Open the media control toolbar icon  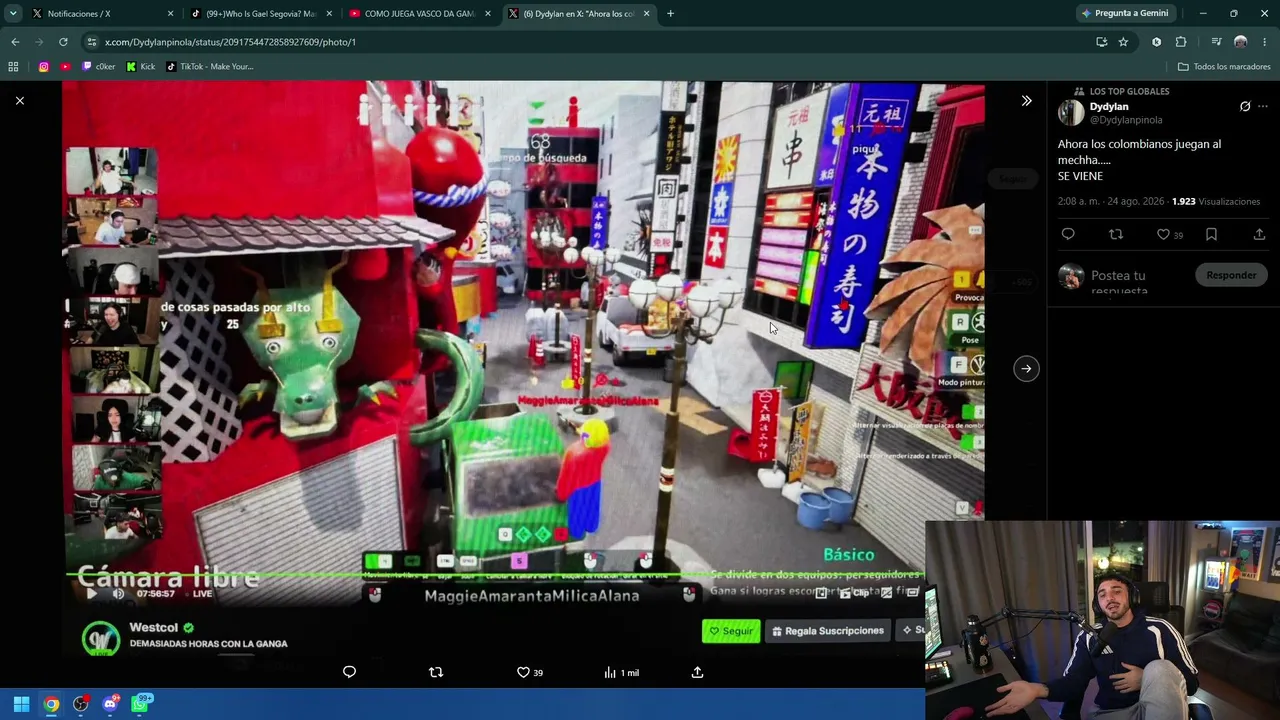(1216, 42)
